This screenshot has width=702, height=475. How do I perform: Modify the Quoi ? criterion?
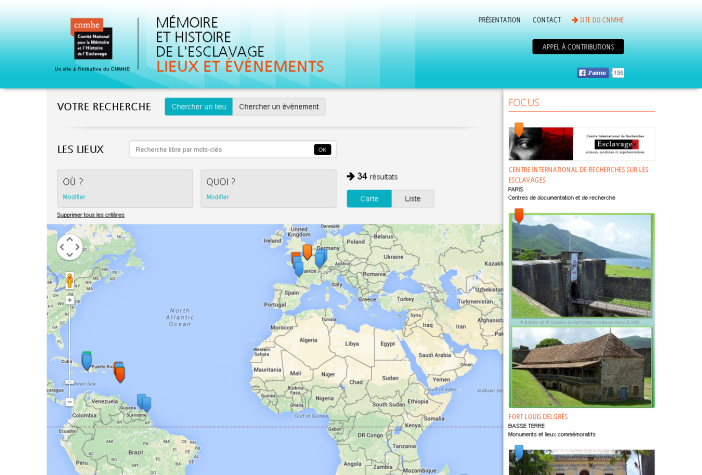coord(218,197)
